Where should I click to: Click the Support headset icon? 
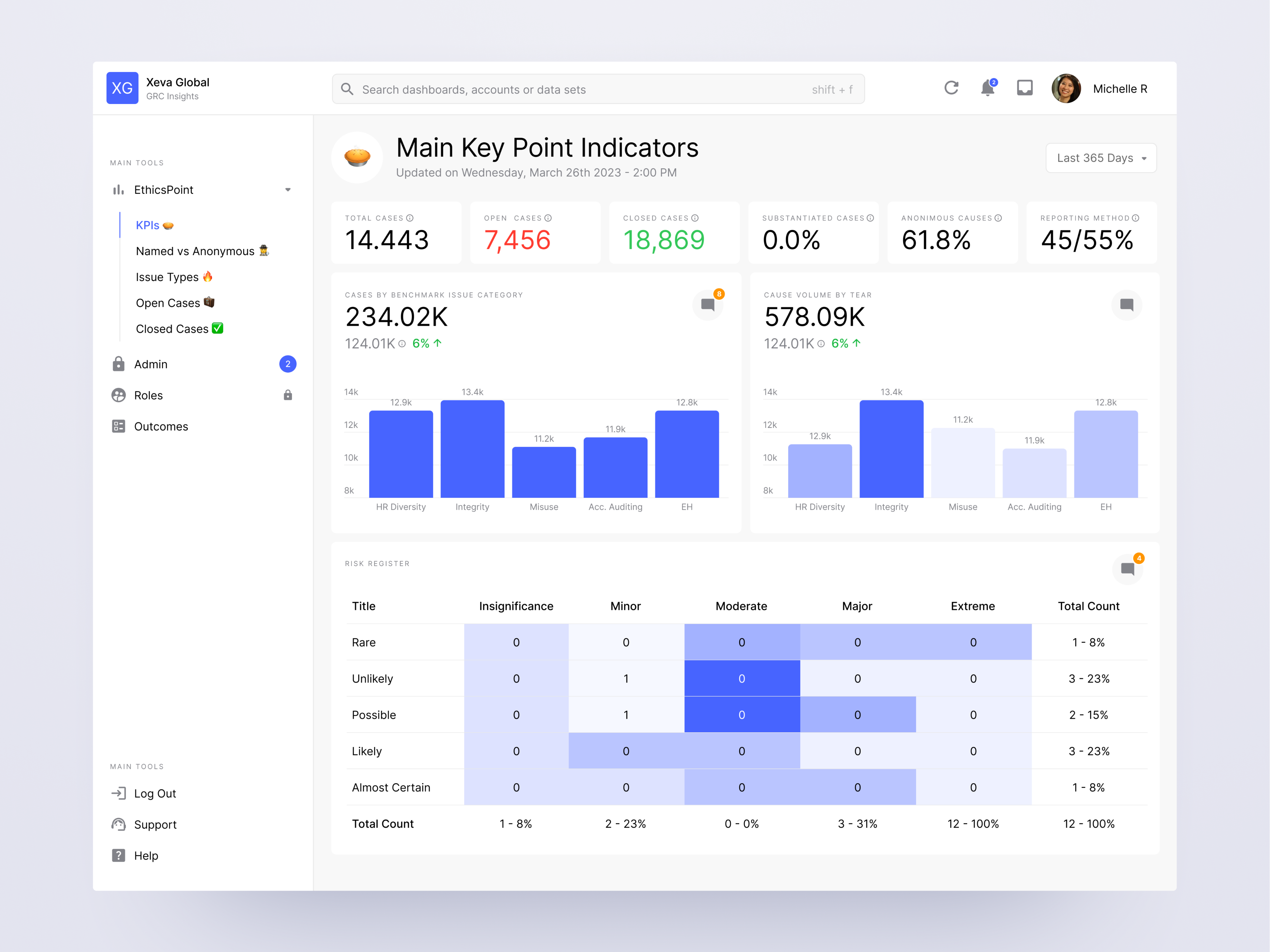(x=118, y=824)
